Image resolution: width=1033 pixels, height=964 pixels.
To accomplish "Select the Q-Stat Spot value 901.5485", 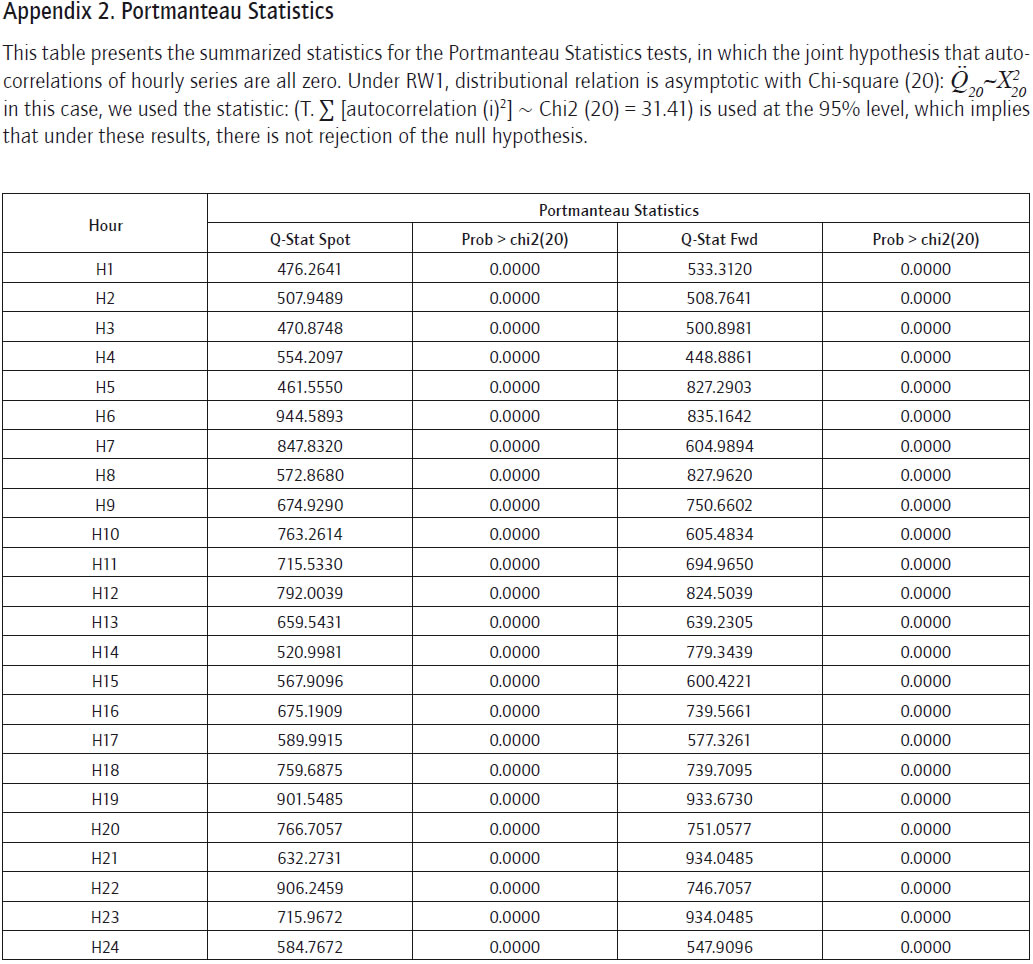I will pyautogui.click(x=309, y=799).
